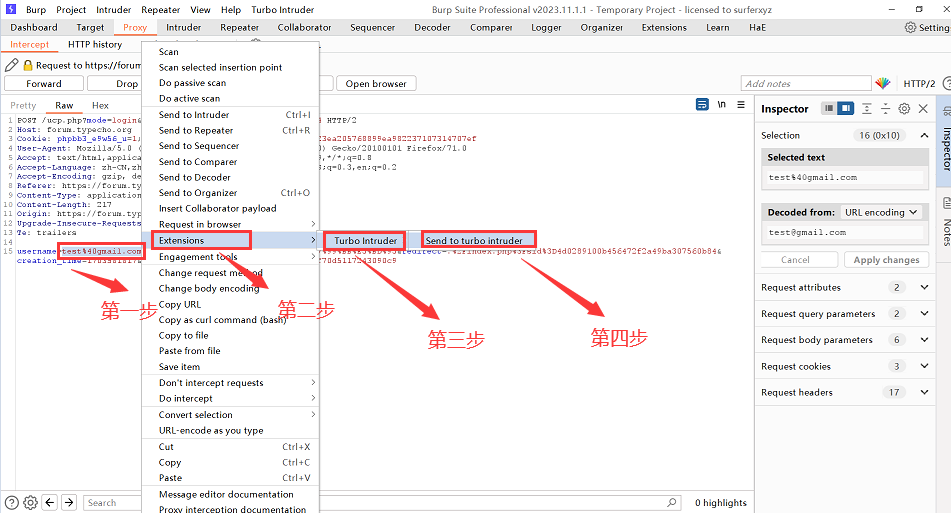The image size is (951, 513).
Task: Click the HTTP/2 protocol label
Action: (x=919, y=83)
